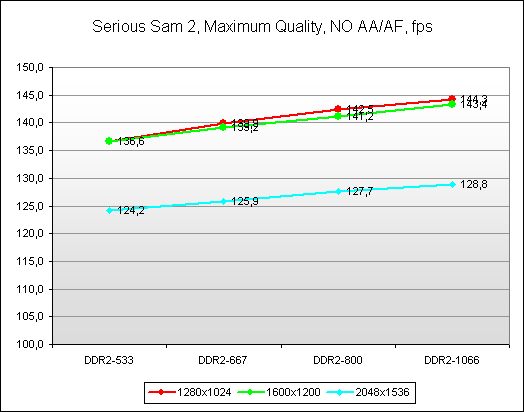Viewport: 524px width, 412px height.
Task: Click the 135,0 y-axis label
Action: (30, 150)
